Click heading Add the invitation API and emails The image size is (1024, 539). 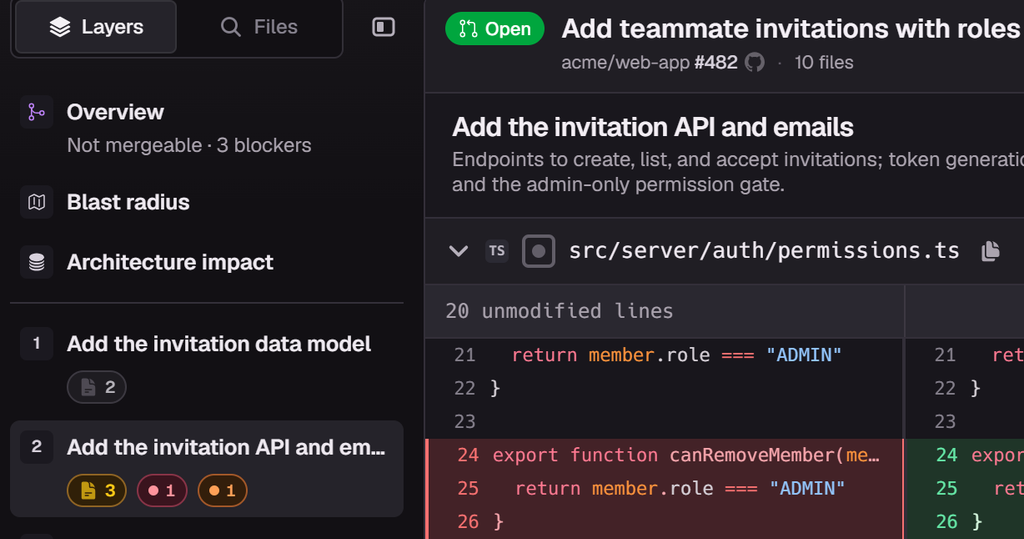(652, 127)
